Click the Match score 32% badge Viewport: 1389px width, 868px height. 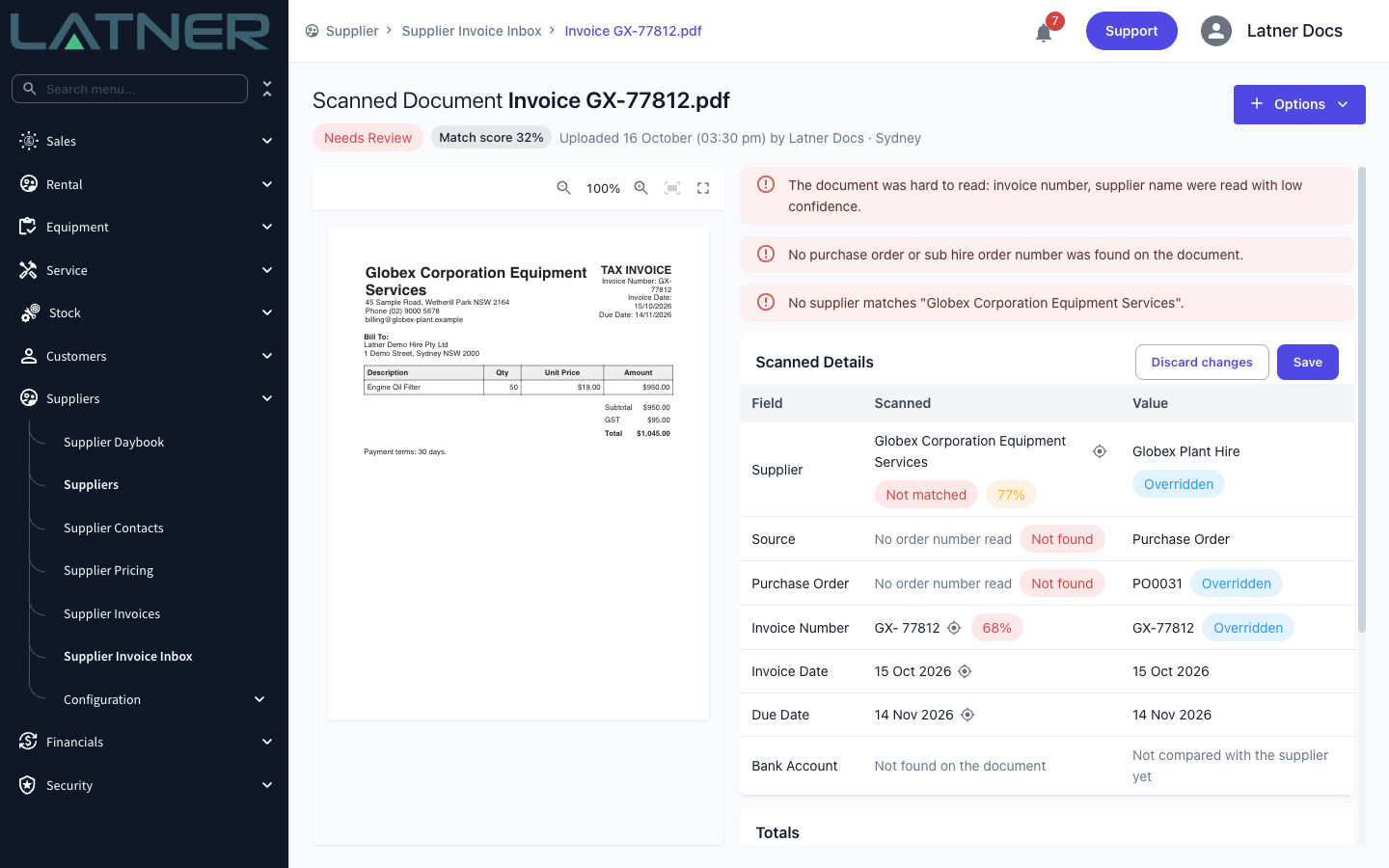(491, 138)
